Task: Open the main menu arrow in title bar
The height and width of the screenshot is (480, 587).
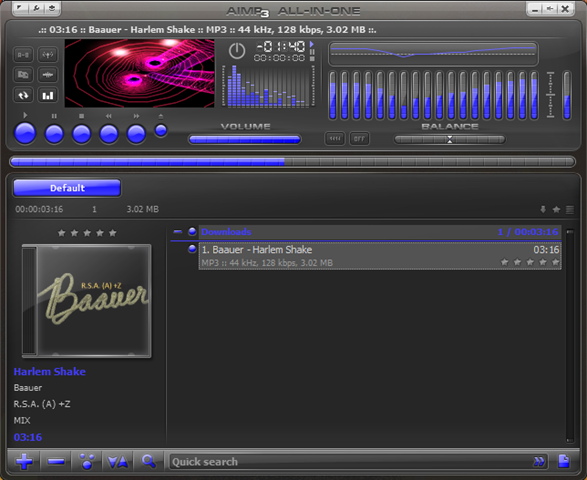Action: [20, 7]
